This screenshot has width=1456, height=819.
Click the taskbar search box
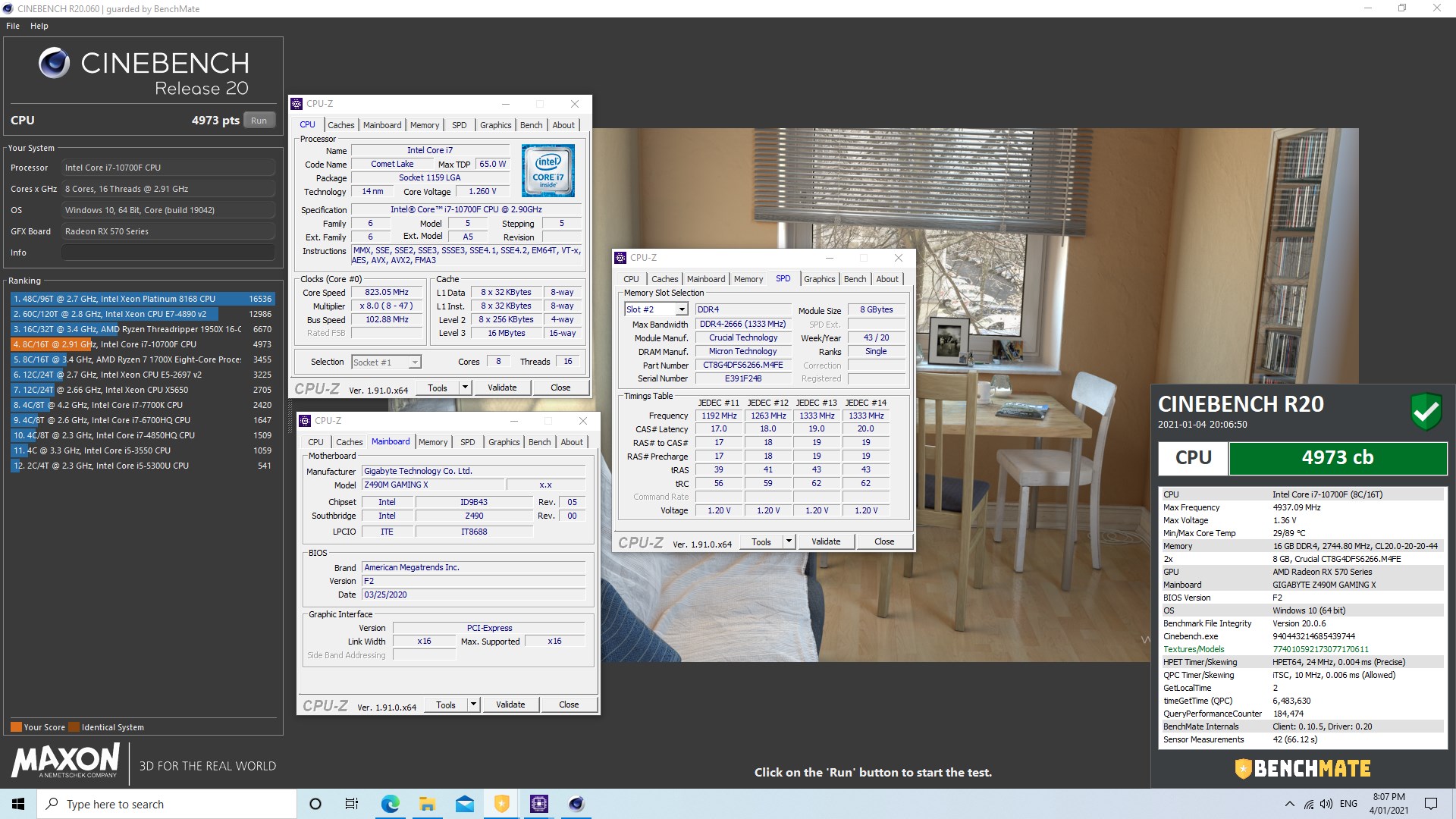(167, 804)
